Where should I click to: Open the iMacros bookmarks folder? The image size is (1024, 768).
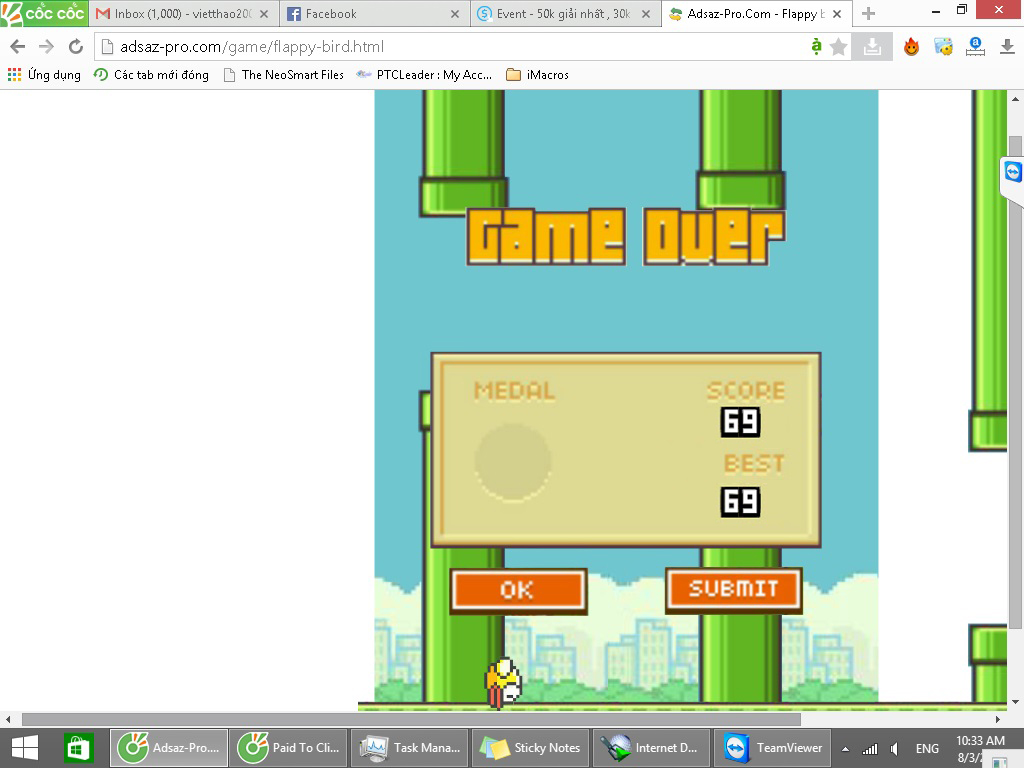coord(537,74)
